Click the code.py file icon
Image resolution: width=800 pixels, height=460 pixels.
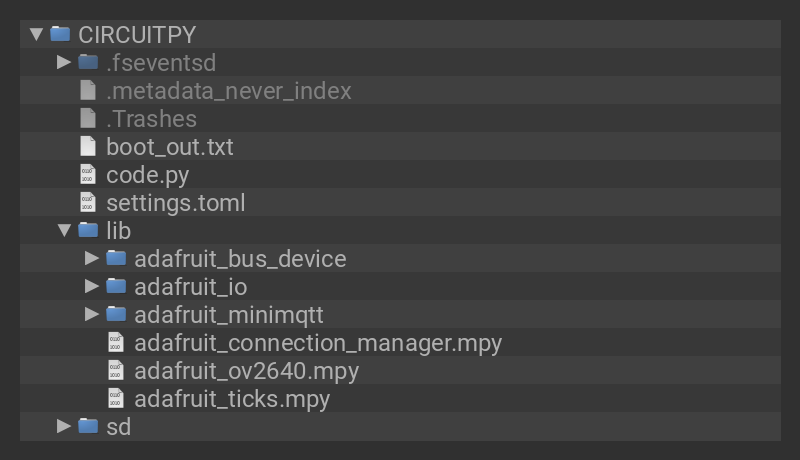[88, 174]
